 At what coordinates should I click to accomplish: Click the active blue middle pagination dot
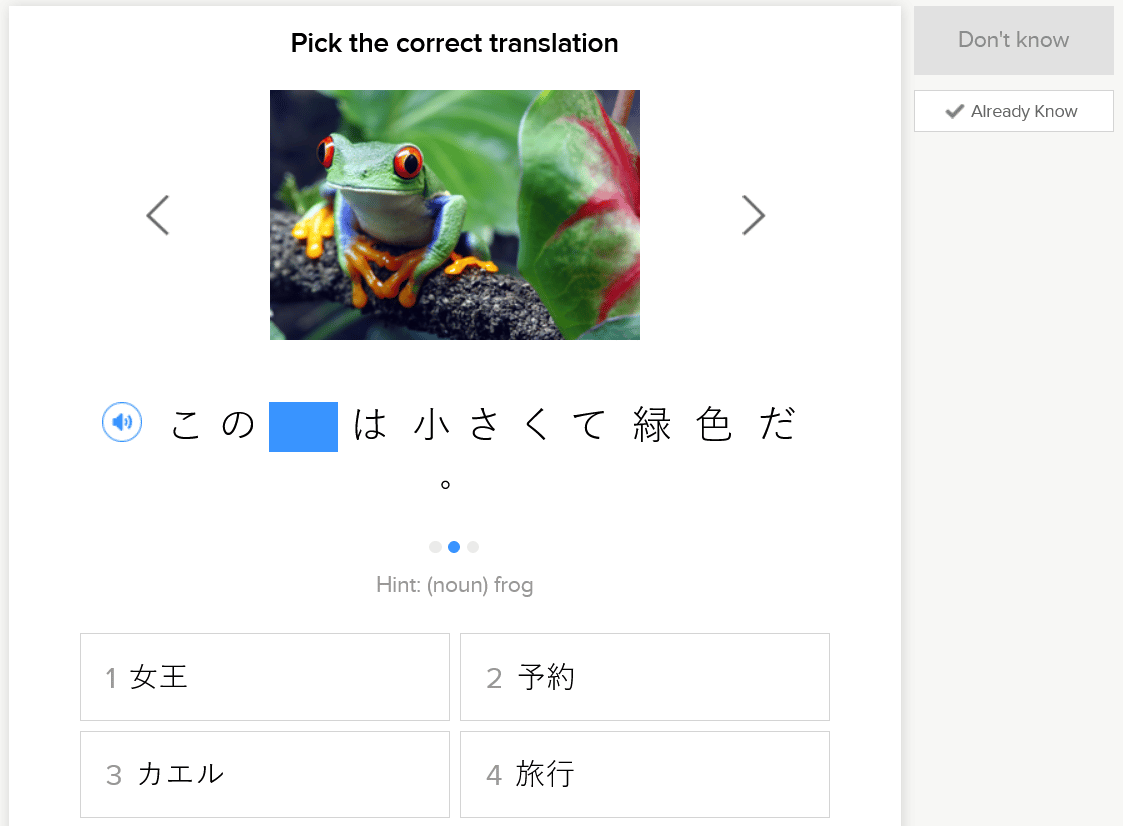(454, 547)
